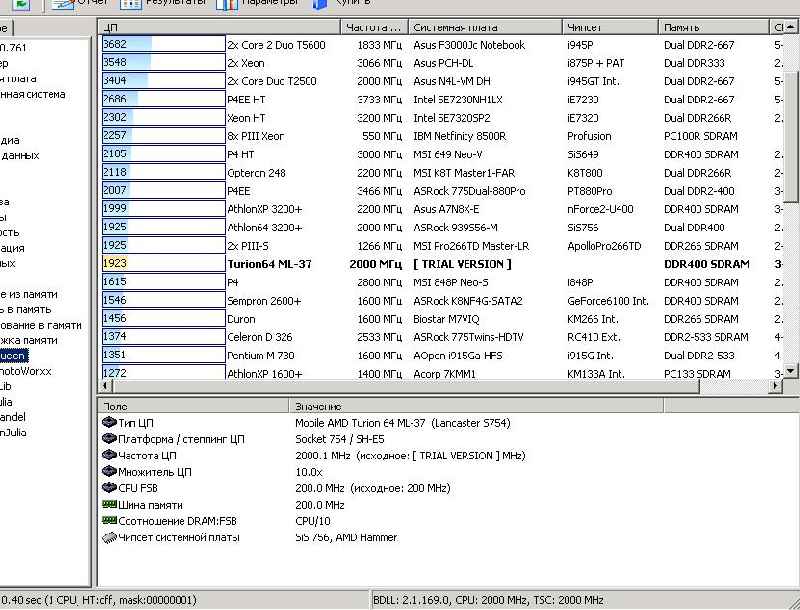This screenshot has width=800, height=610.
Task: Select the sidebar item ending "жка памяти"
Action: click(x=29, y=340)
